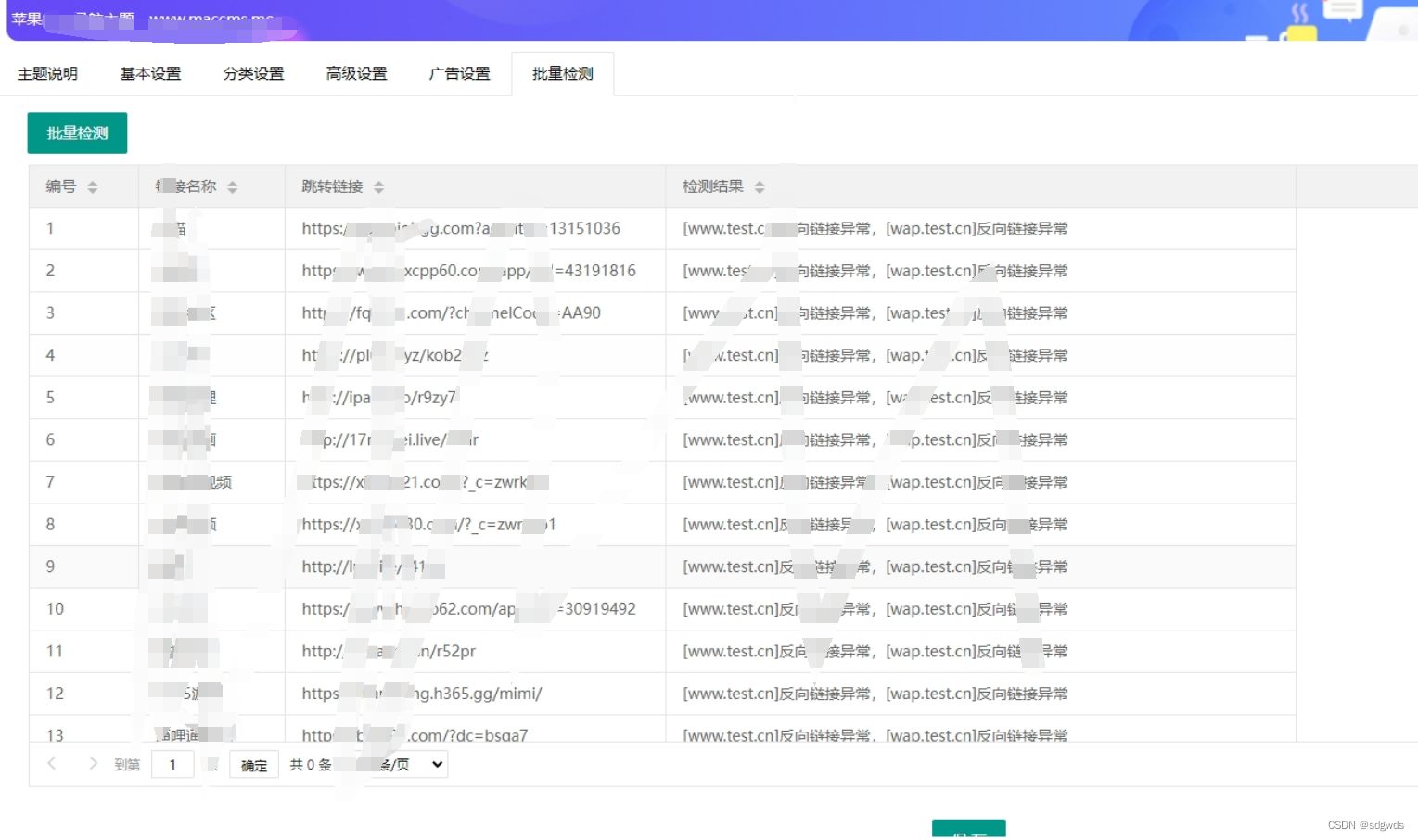Open the items-per-page 条/页 dropdown

click(x=408, y=764)
